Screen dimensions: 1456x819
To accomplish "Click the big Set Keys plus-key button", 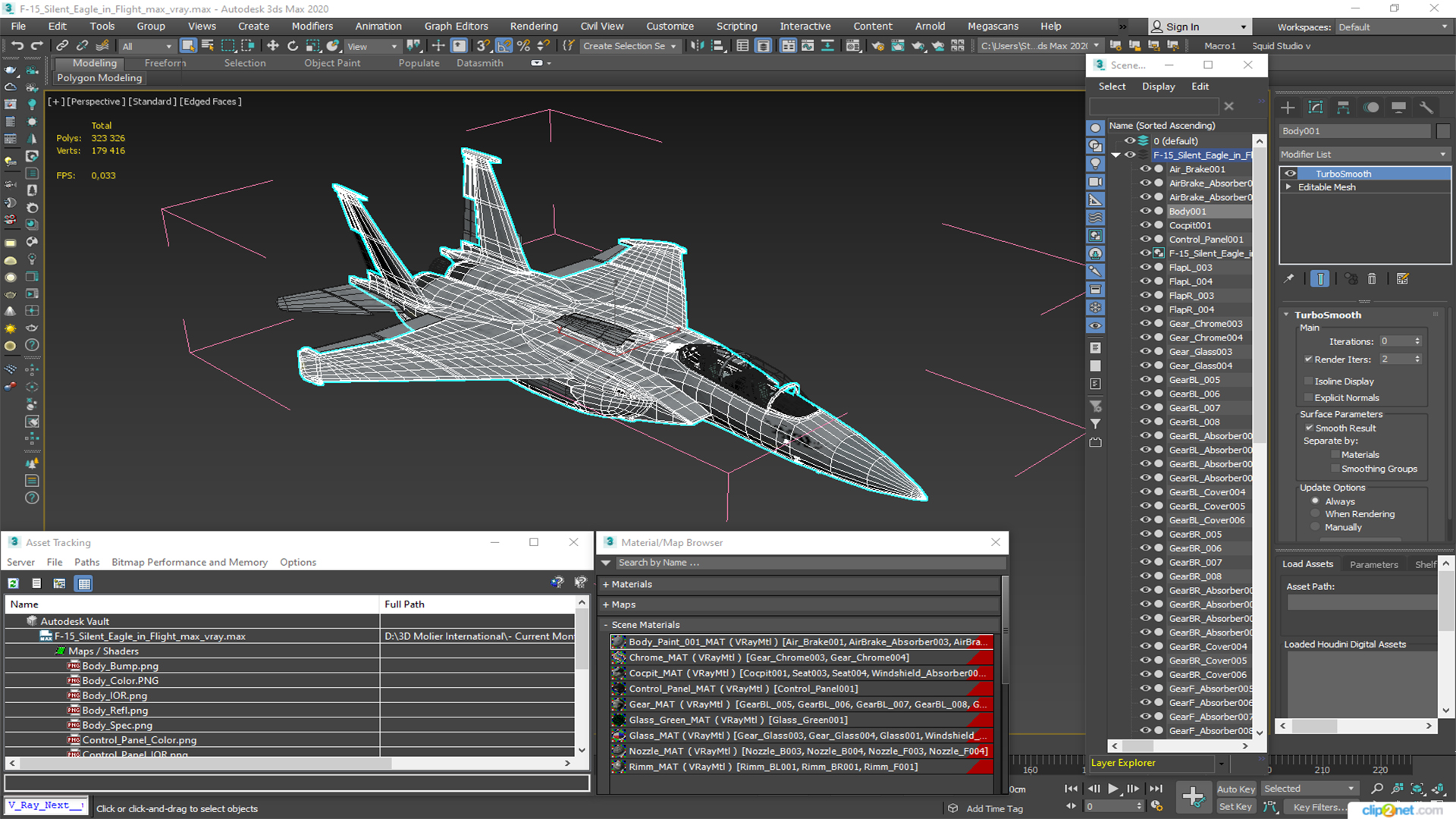I will click(x=1193, y=797).
